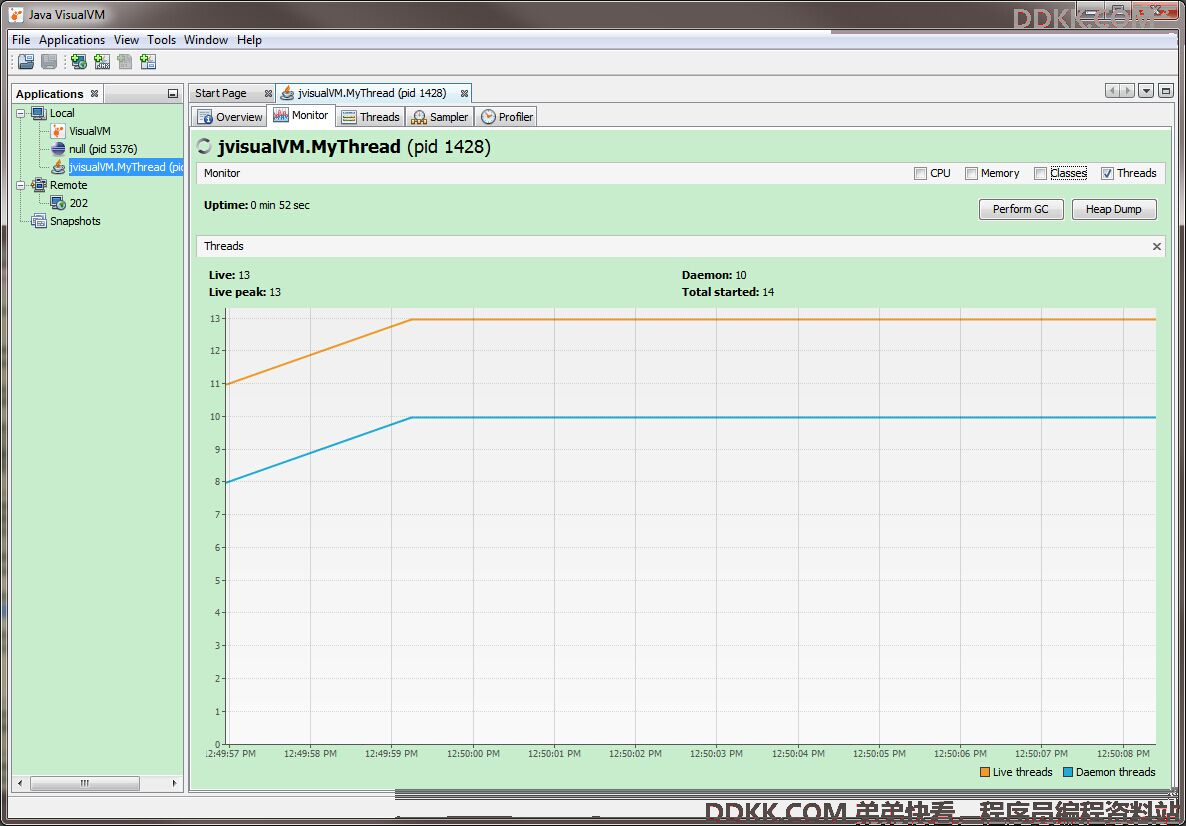Select jvisualVM.MyThread in the Applications tree
1186x826 pixels.
pyautogui.click(x=126, y=167)
